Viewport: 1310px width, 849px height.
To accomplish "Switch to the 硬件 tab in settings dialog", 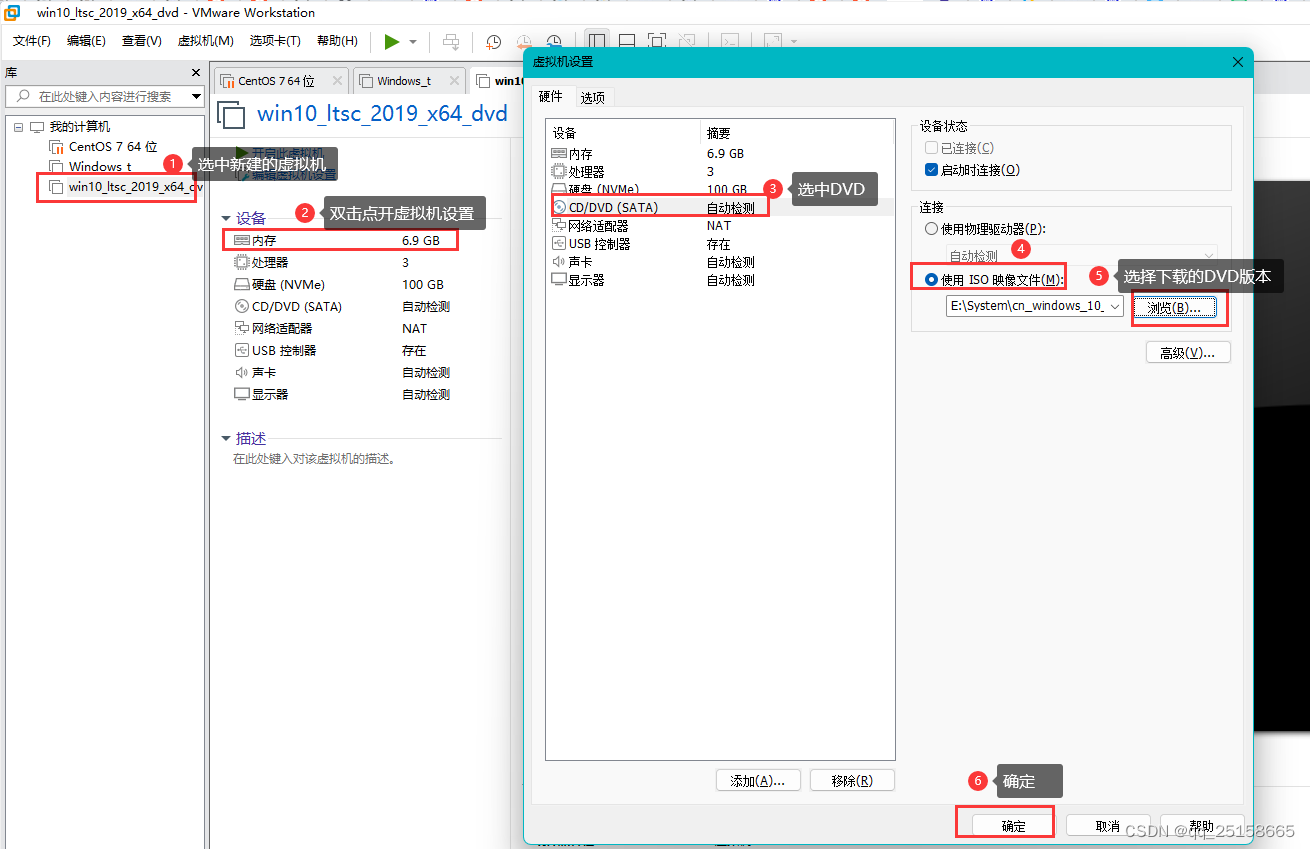I will (551, 97).
